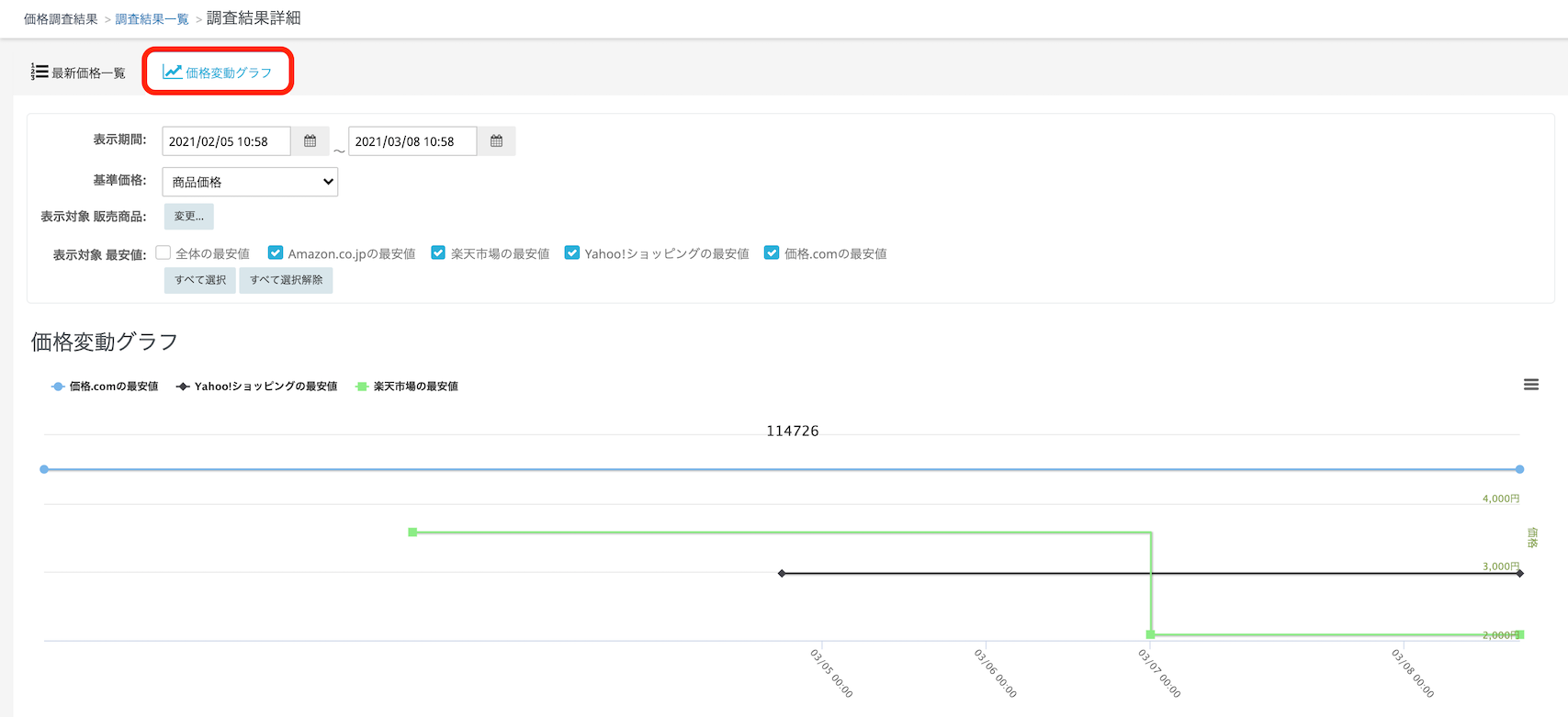Open the start date calendar picker

(310, 141)
